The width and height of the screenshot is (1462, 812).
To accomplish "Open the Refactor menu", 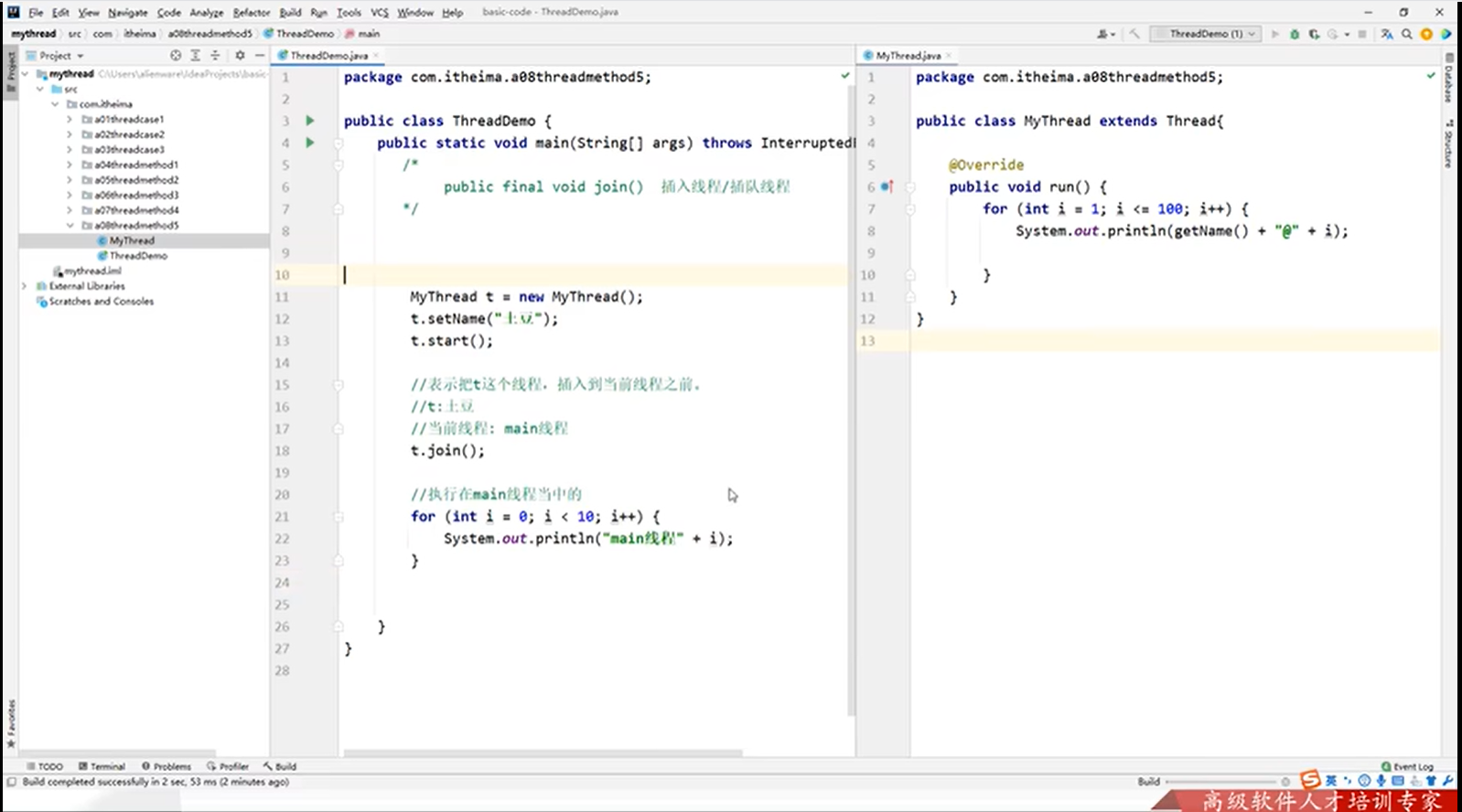I will click(252, 13).
